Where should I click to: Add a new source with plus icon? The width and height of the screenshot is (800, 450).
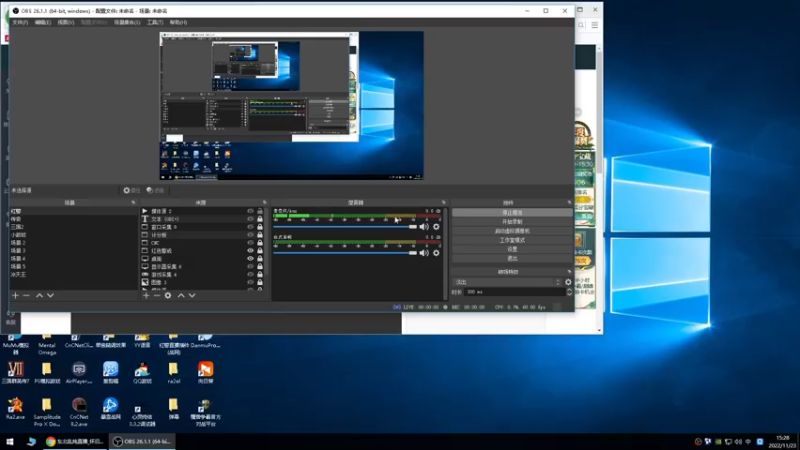click(146, 295)
